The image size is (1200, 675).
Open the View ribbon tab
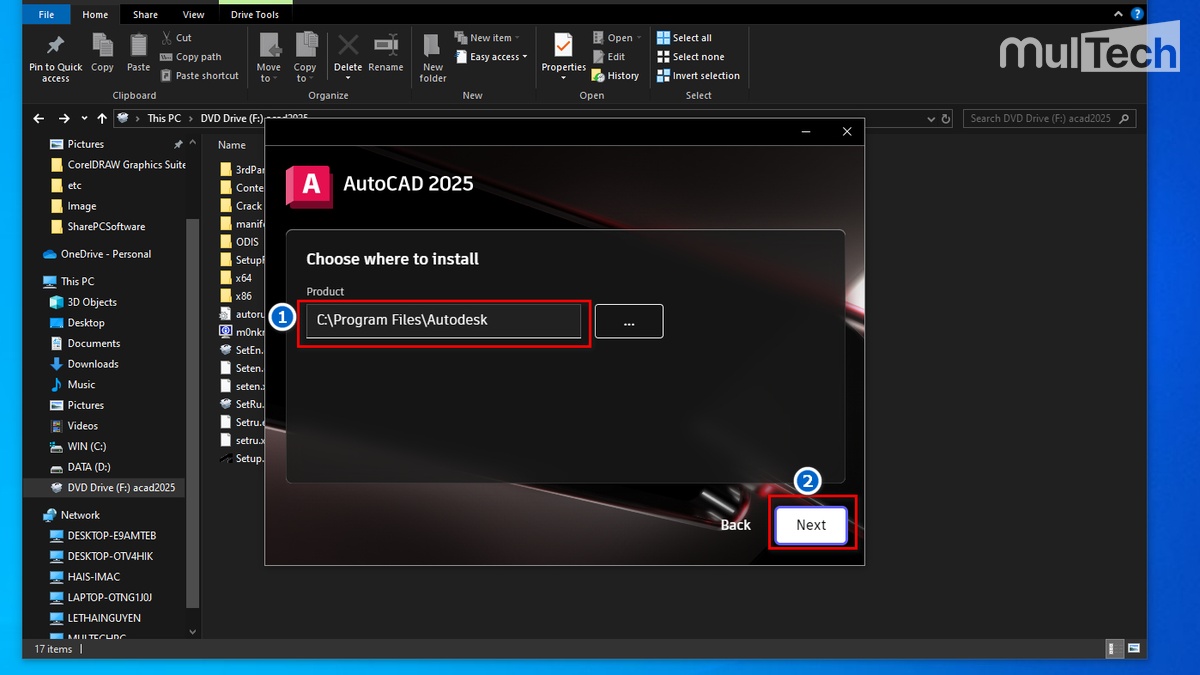click(x=193, y=13)
